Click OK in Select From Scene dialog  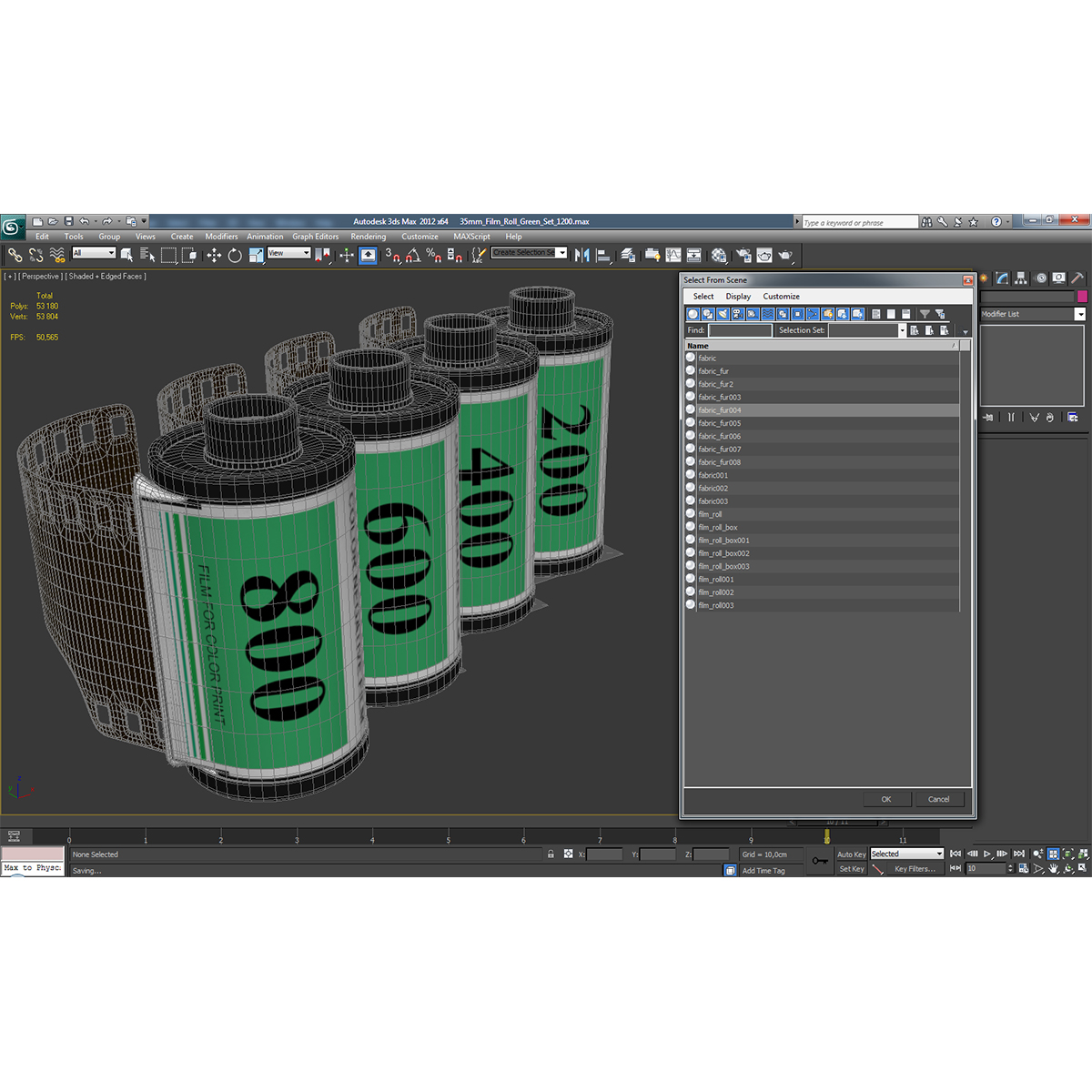[x=886, y=799]
